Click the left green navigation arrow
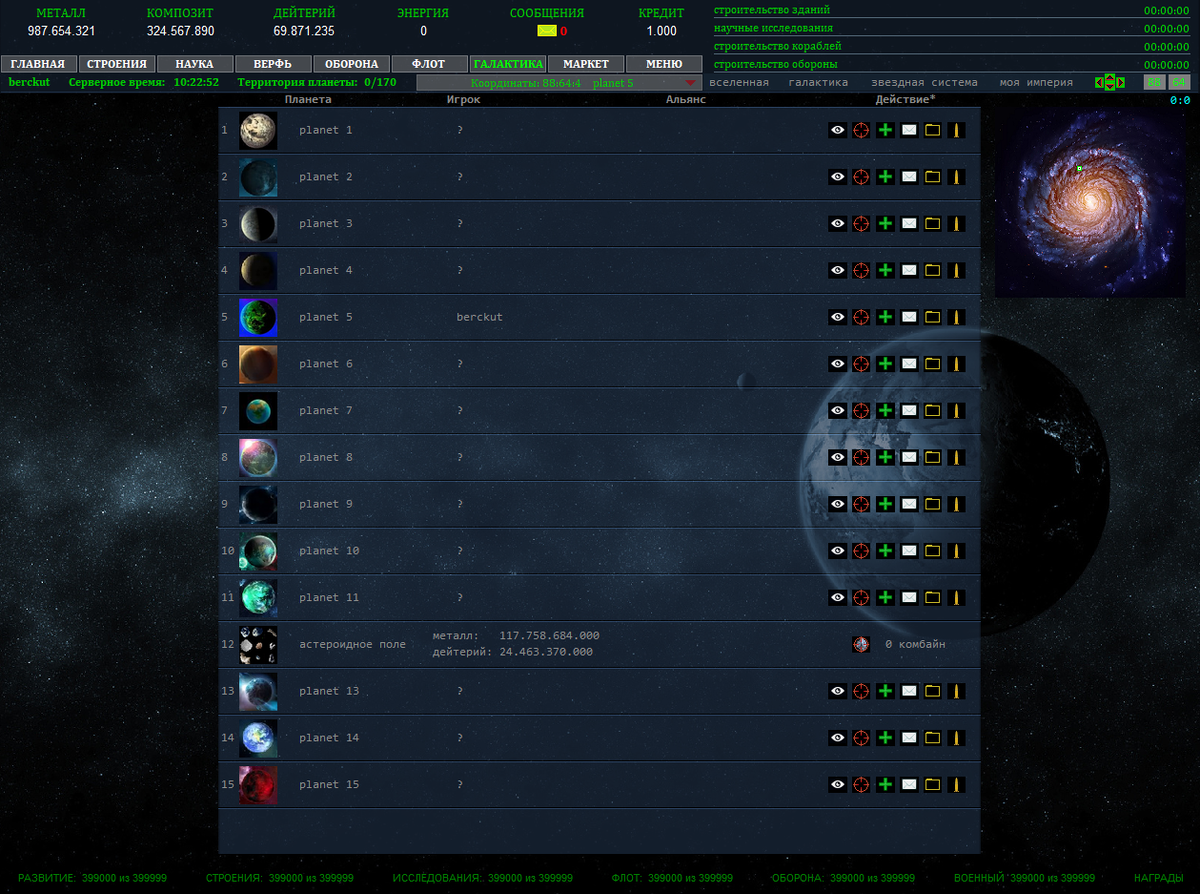This screenshot has width=1200, height=894. pyautogui.click(x=1099, y=82)
